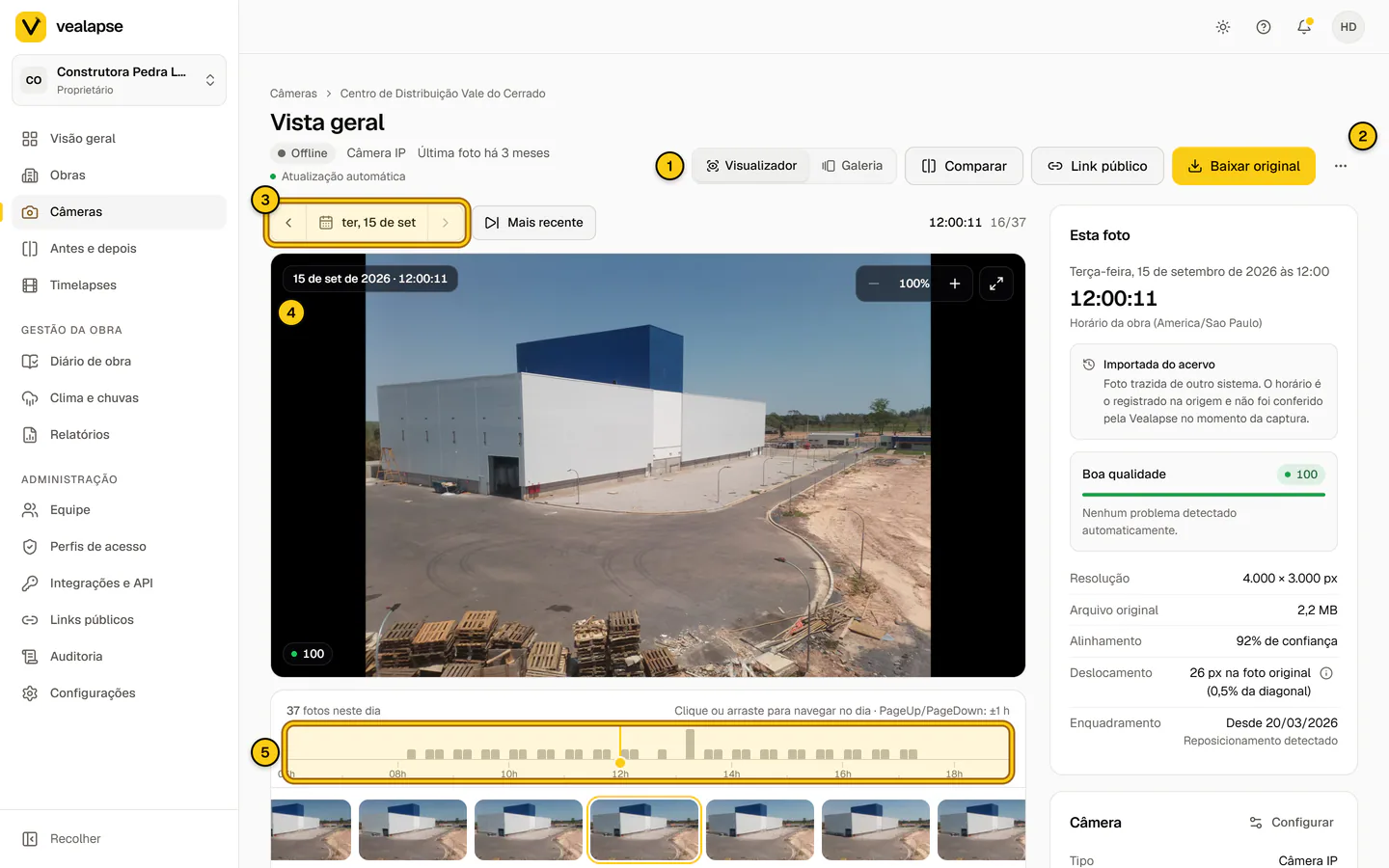Click the tall timeline bar after 13h
Screen dimensions: 1389x868
pyautogui.click(x=690, y=744)
